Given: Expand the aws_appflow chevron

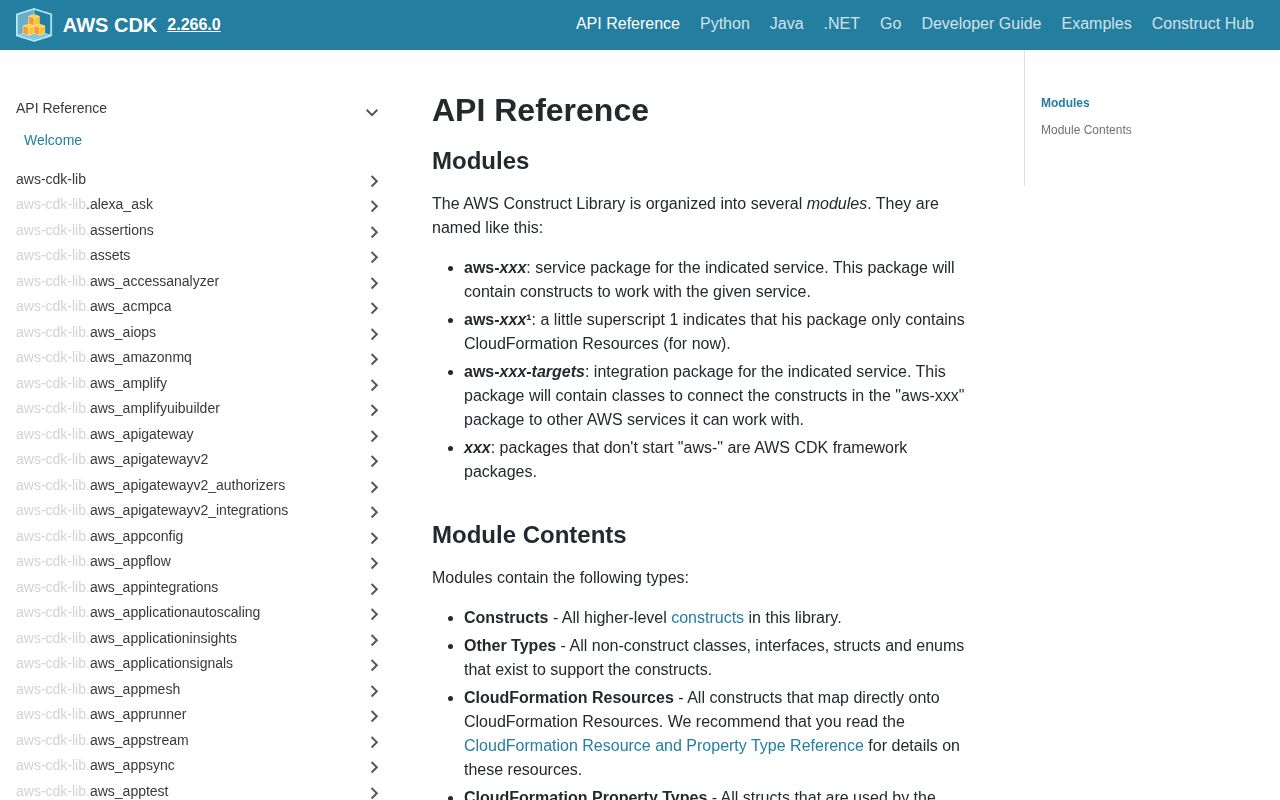Looking at the screenshot, I should pyautogui.click(x=374, y=563).
